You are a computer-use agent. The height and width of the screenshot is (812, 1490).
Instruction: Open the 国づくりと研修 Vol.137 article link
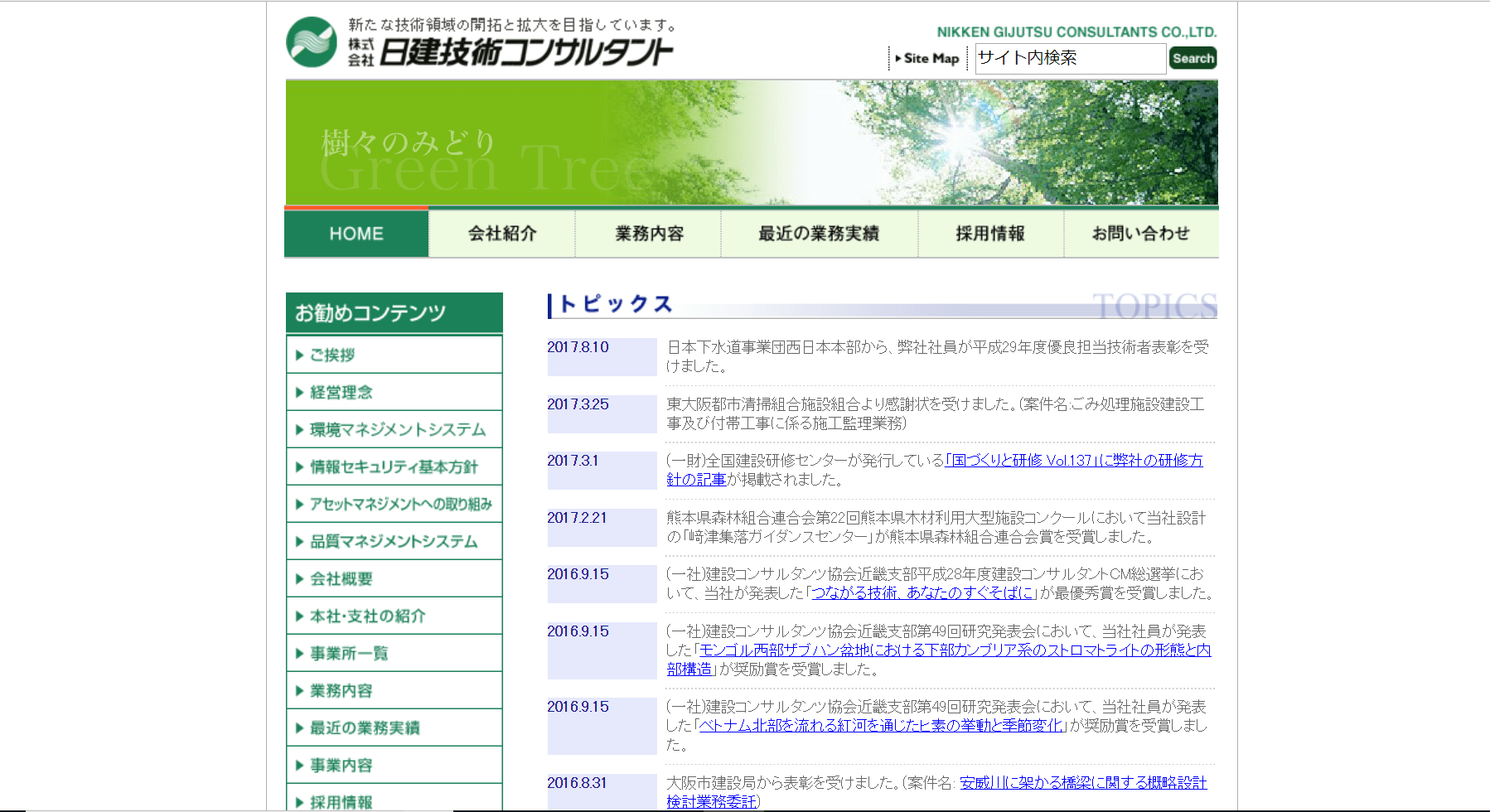pos(1074,461)
